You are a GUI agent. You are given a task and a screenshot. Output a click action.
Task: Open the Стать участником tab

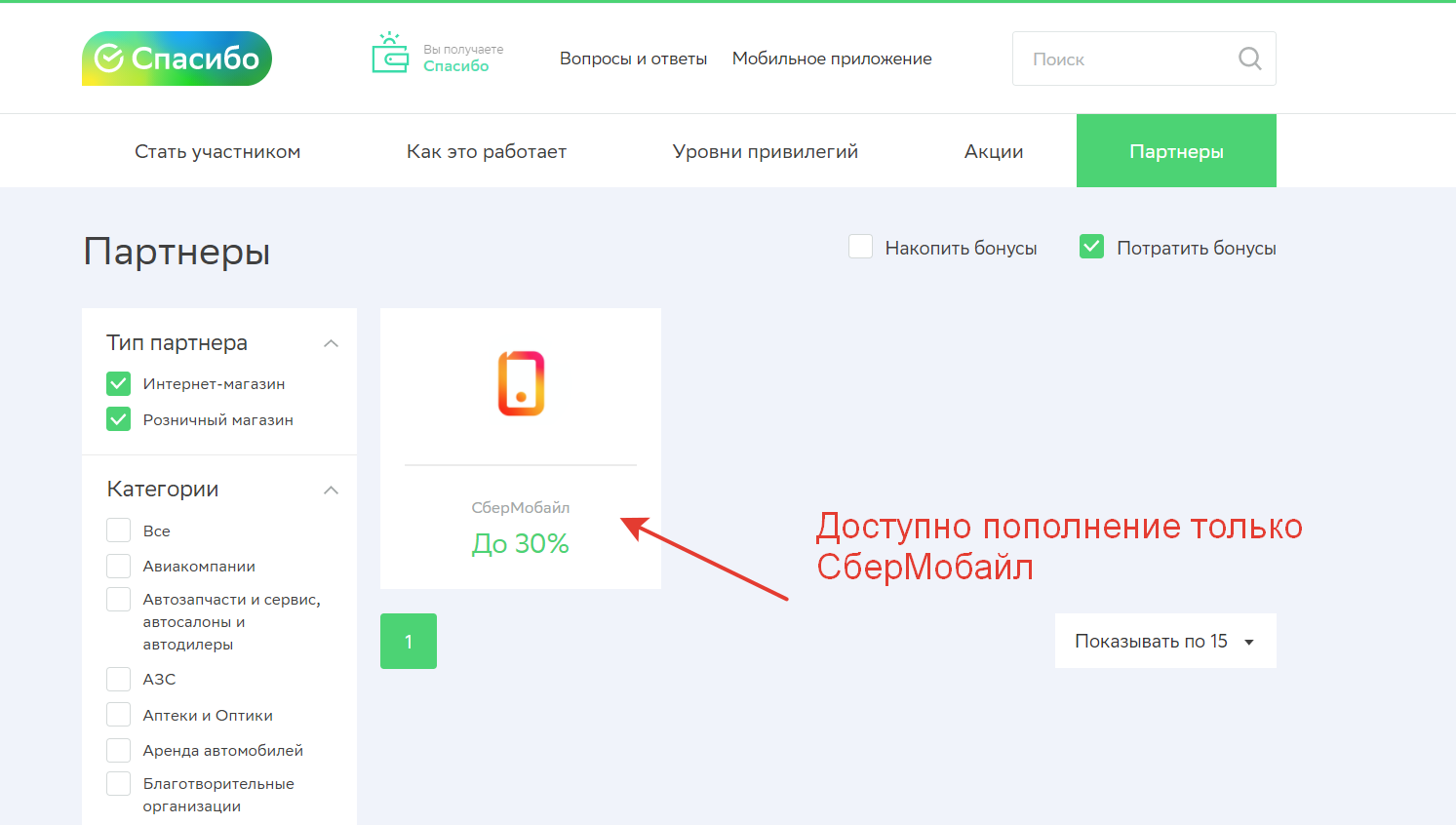coord(217,151)
